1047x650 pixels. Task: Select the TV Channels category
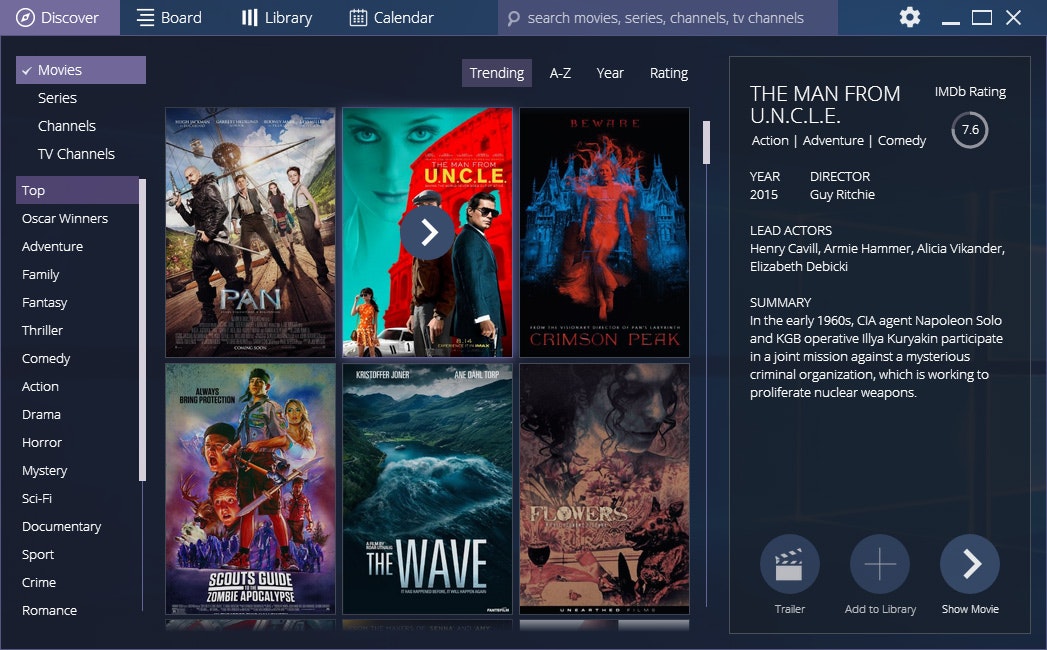pos(76,154)
